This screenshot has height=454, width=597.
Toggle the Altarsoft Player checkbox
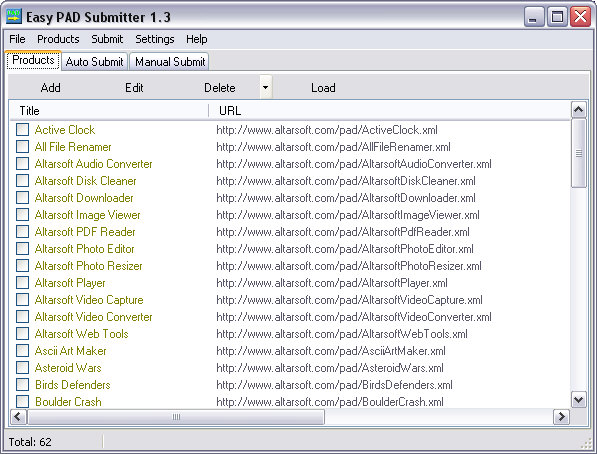point(22,283)
